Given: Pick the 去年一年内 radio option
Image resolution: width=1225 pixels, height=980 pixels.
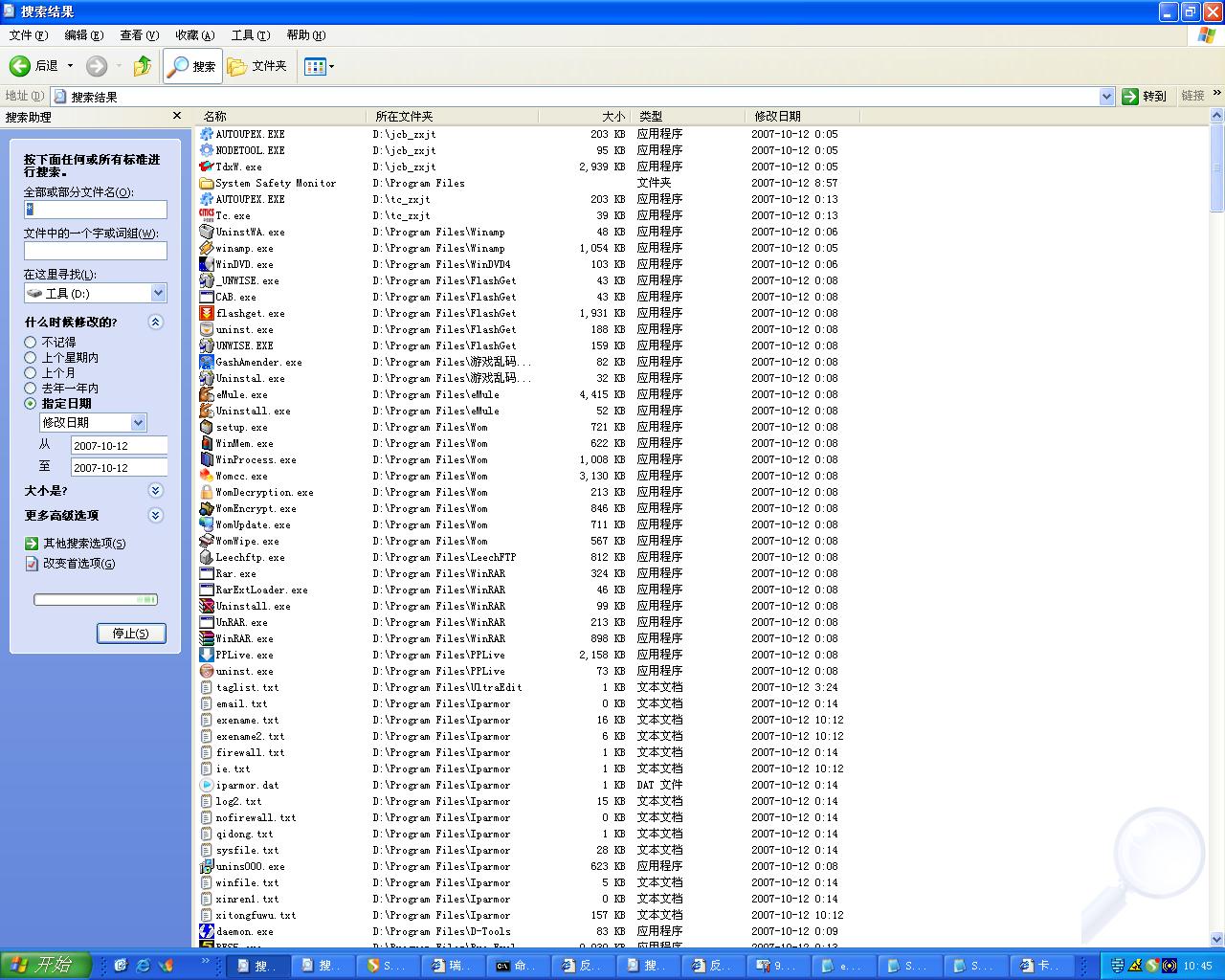Looking at the screenshot, I should 31,388.
